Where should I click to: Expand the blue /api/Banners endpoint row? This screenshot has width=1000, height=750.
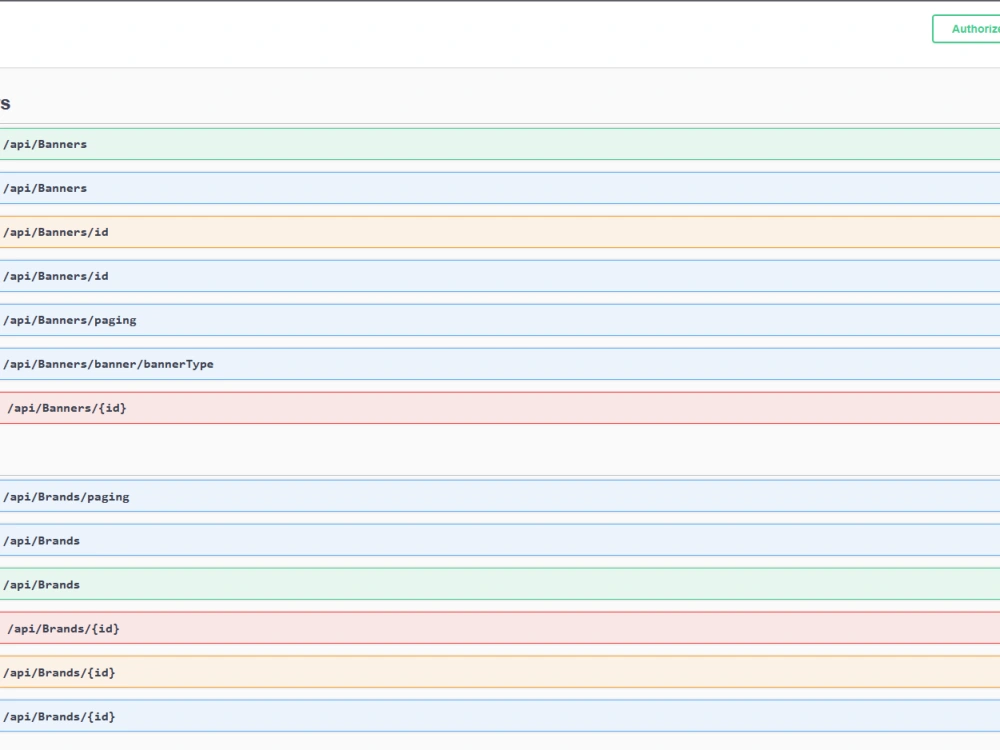point(500,188)
